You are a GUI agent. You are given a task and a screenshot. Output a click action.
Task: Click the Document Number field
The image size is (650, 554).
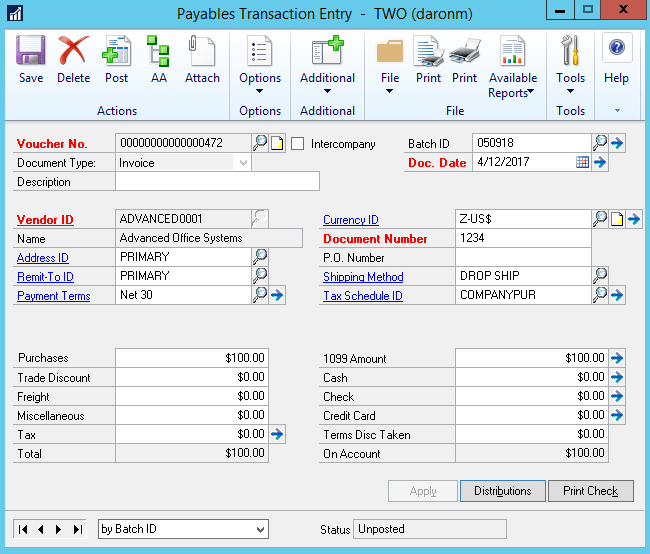coord(523,238)
